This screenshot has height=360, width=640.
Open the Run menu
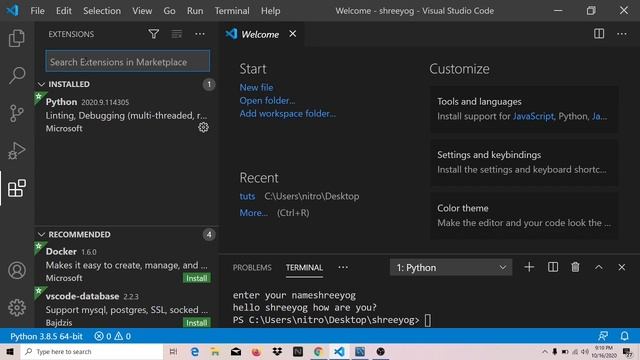(195, 11)
